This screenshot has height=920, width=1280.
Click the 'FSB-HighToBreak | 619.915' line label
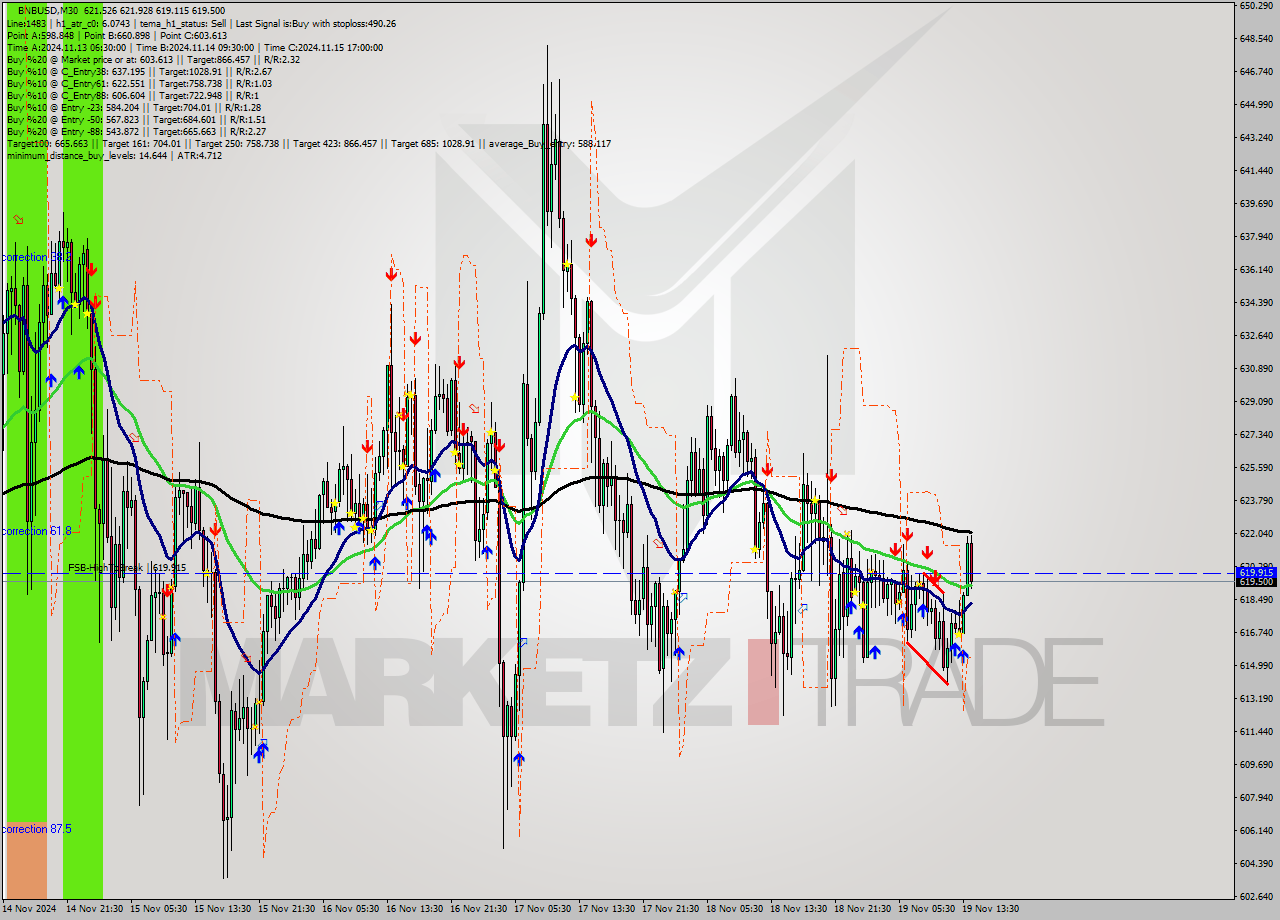point(127,567)
